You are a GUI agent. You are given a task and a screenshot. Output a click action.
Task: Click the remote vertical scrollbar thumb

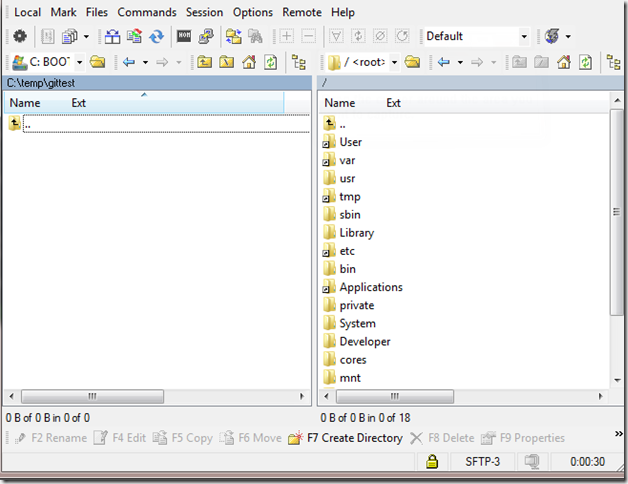[616, 212]
